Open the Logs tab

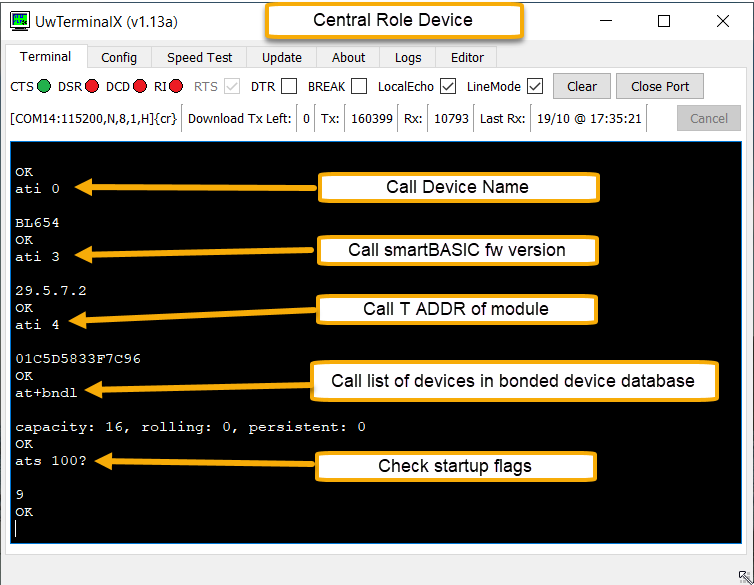[x=408, y=58]
